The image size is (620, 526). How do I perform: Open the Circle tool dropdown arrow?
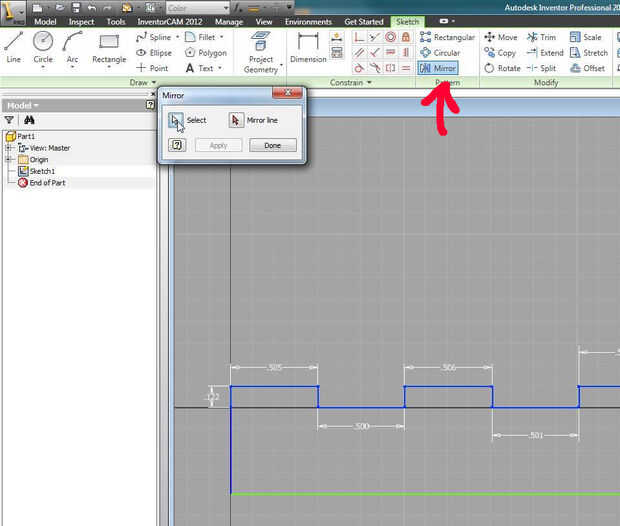tap(43, 67)
